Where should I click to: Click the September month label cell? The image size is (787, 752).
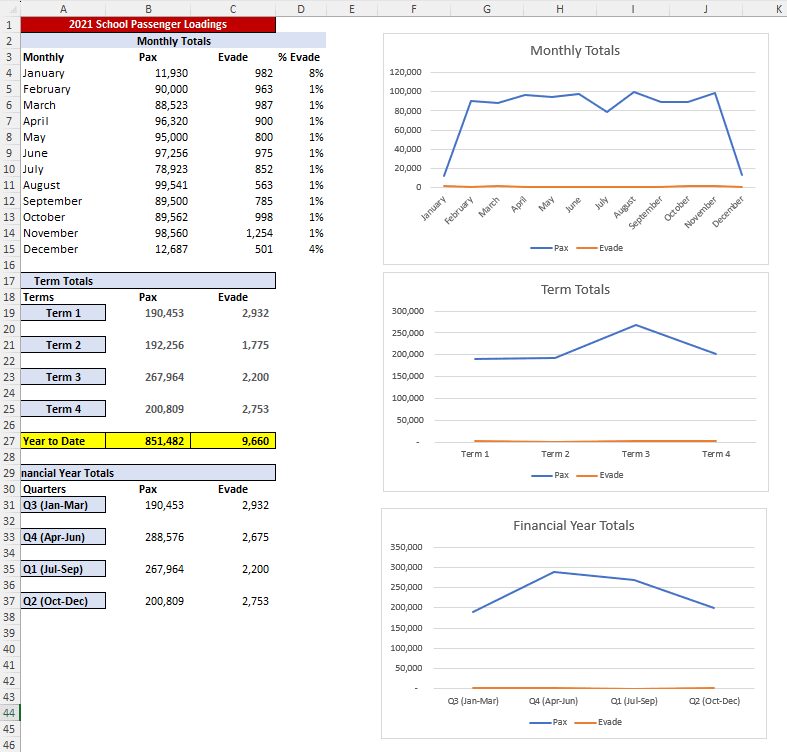click(x=63, y=201)
